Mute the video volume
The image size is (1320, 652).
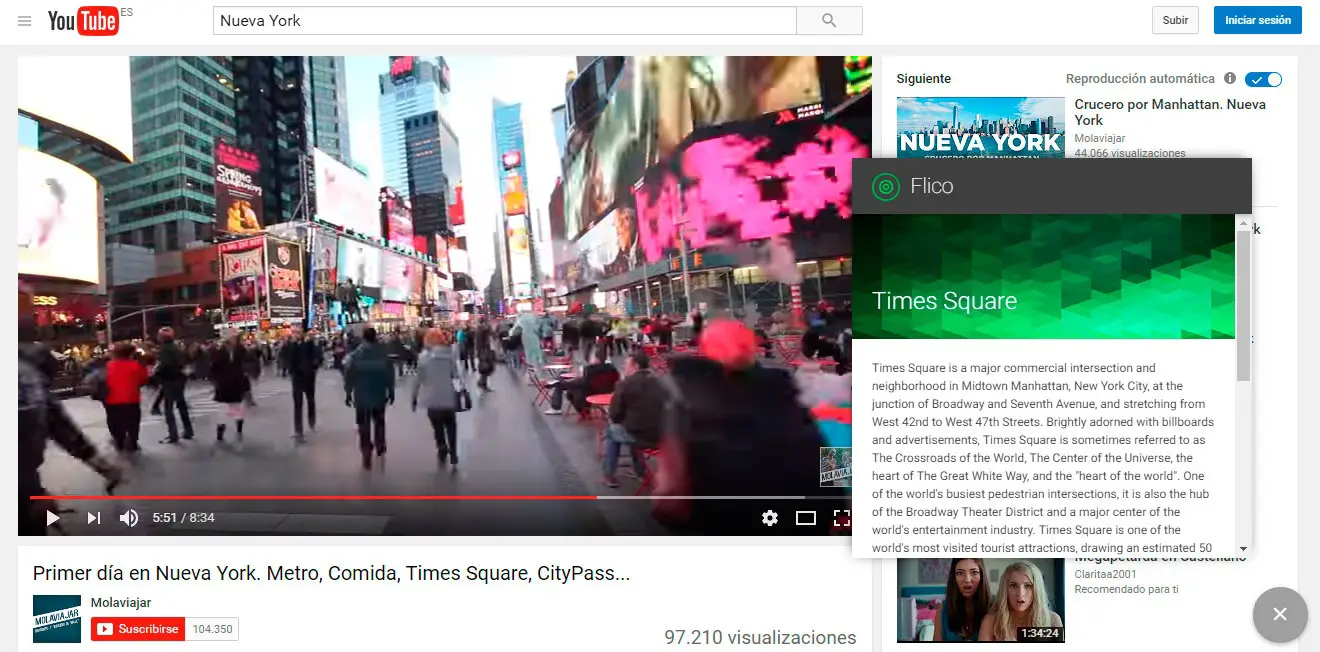129,518
